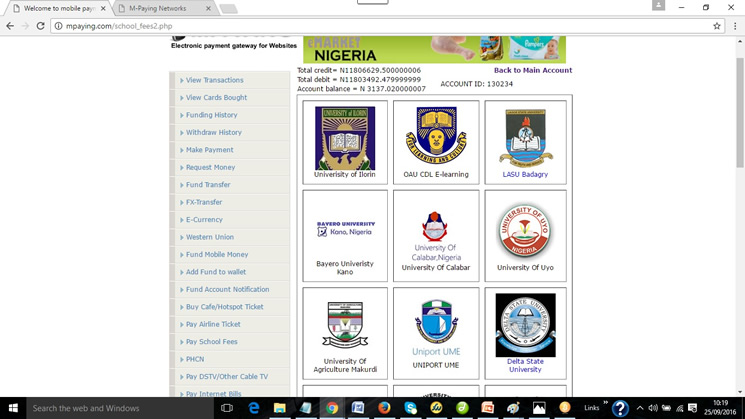Open the volume control in tray

(653, 408)
